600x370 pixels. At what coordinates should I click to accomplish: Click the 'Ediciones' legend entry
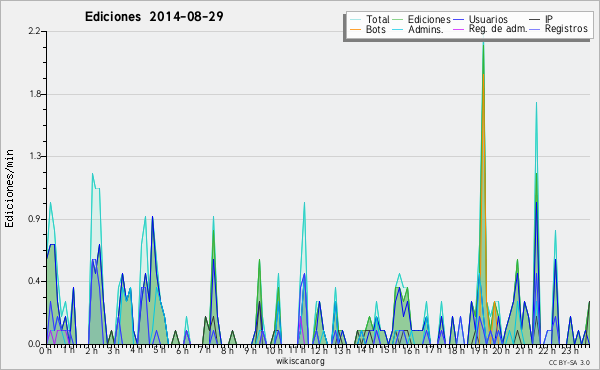tap(429, 19)
